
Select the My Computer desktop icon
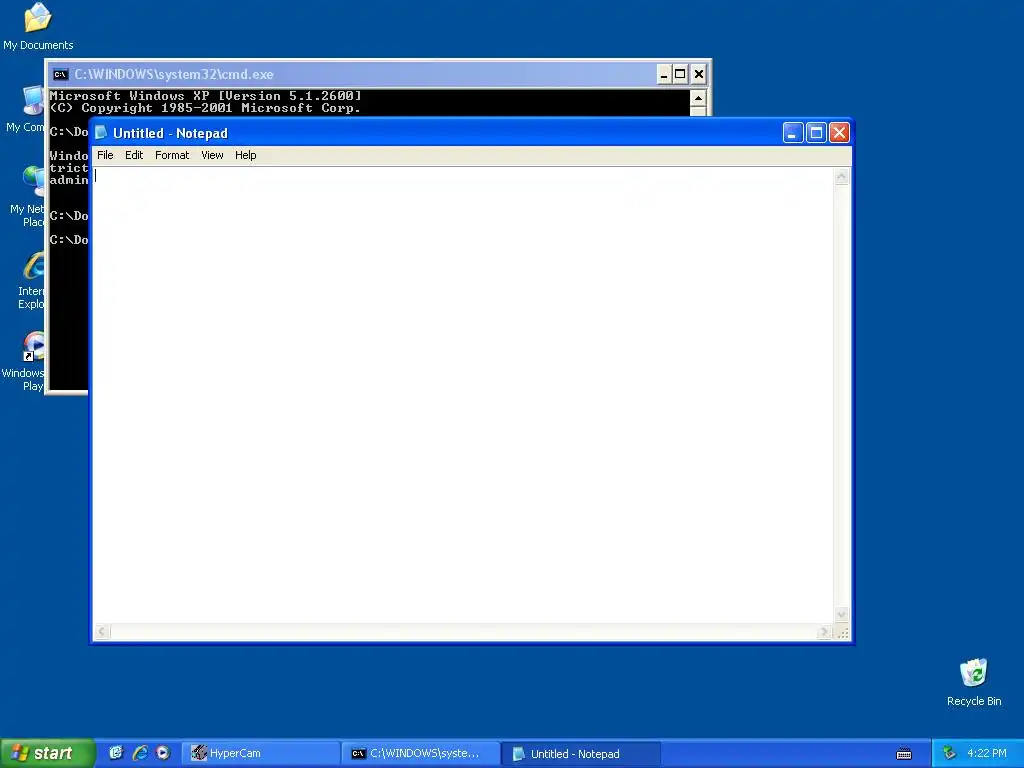coord(26,109)
